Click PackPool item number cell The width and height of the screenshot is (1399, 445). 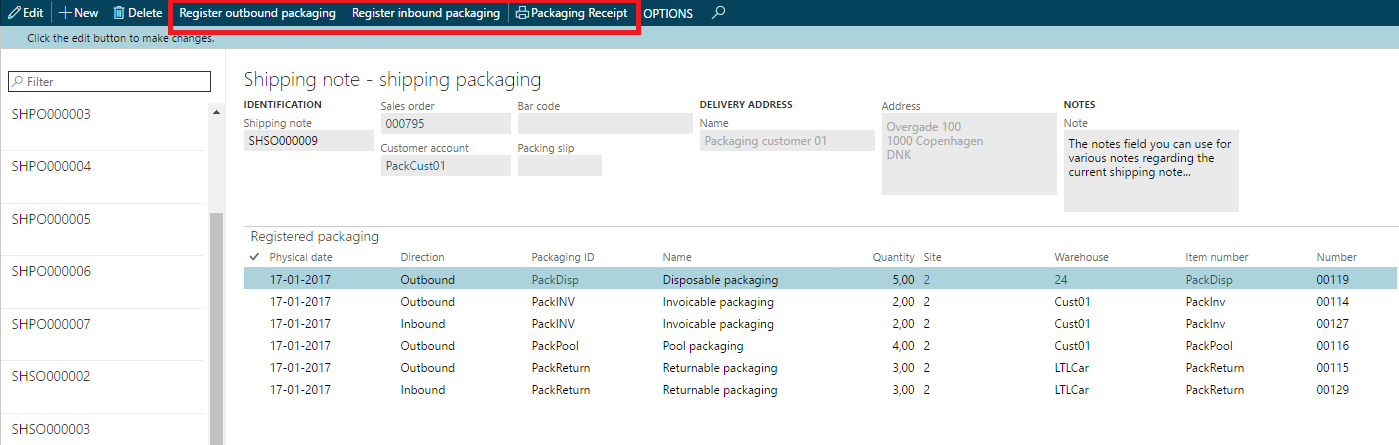point(1209,346)
